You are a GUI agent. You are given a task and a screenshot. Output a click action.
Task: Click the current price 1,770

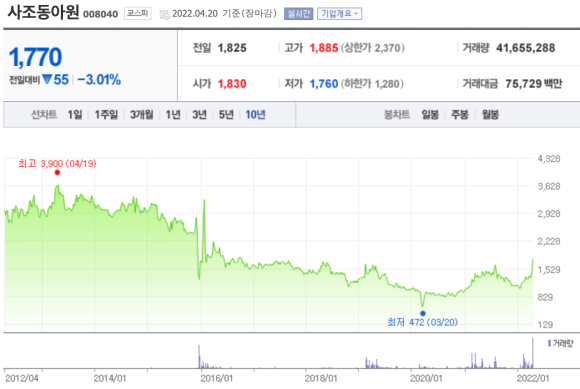(x=35, y=57)
